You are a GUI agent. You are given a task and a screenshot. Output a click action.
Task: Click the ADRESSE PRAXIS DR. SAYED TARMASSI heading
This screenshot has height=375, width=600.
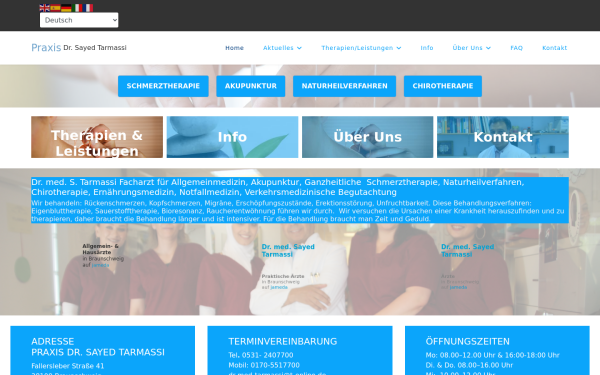click(98, 347)
